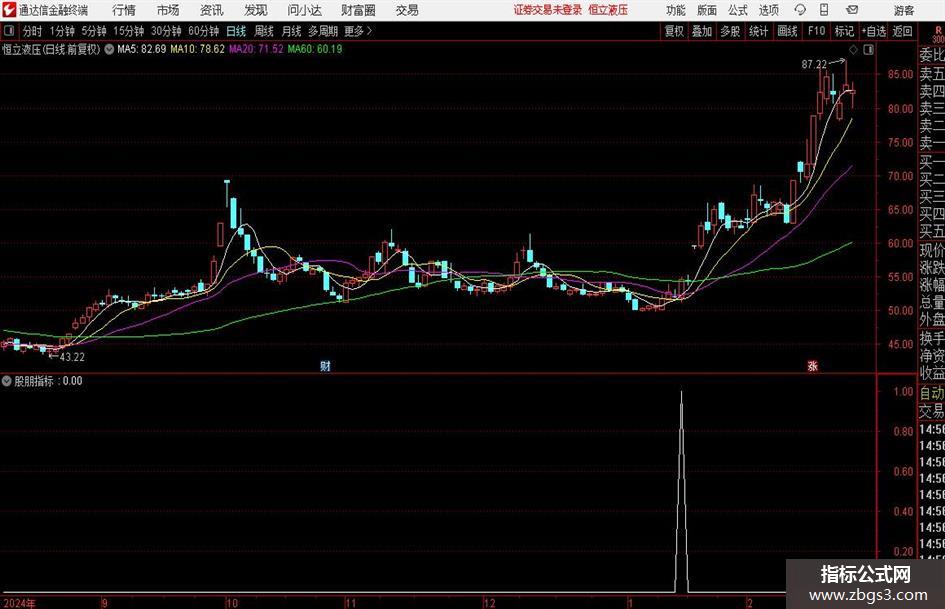Expand the main chart indicator dropdown circle
945x609 pixels.
pyautogui.click(x=109, y=49)
